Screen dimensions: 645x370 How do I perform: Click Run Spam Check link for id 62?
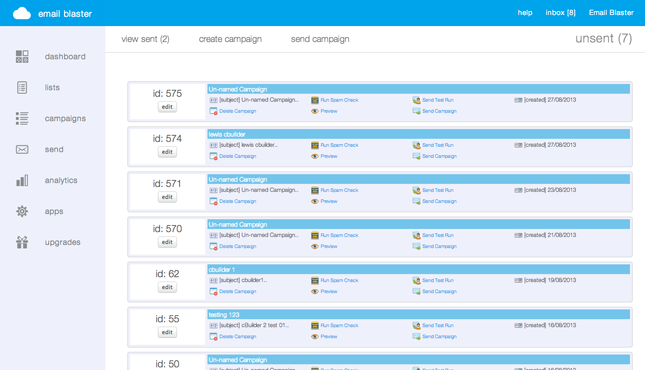339,280
